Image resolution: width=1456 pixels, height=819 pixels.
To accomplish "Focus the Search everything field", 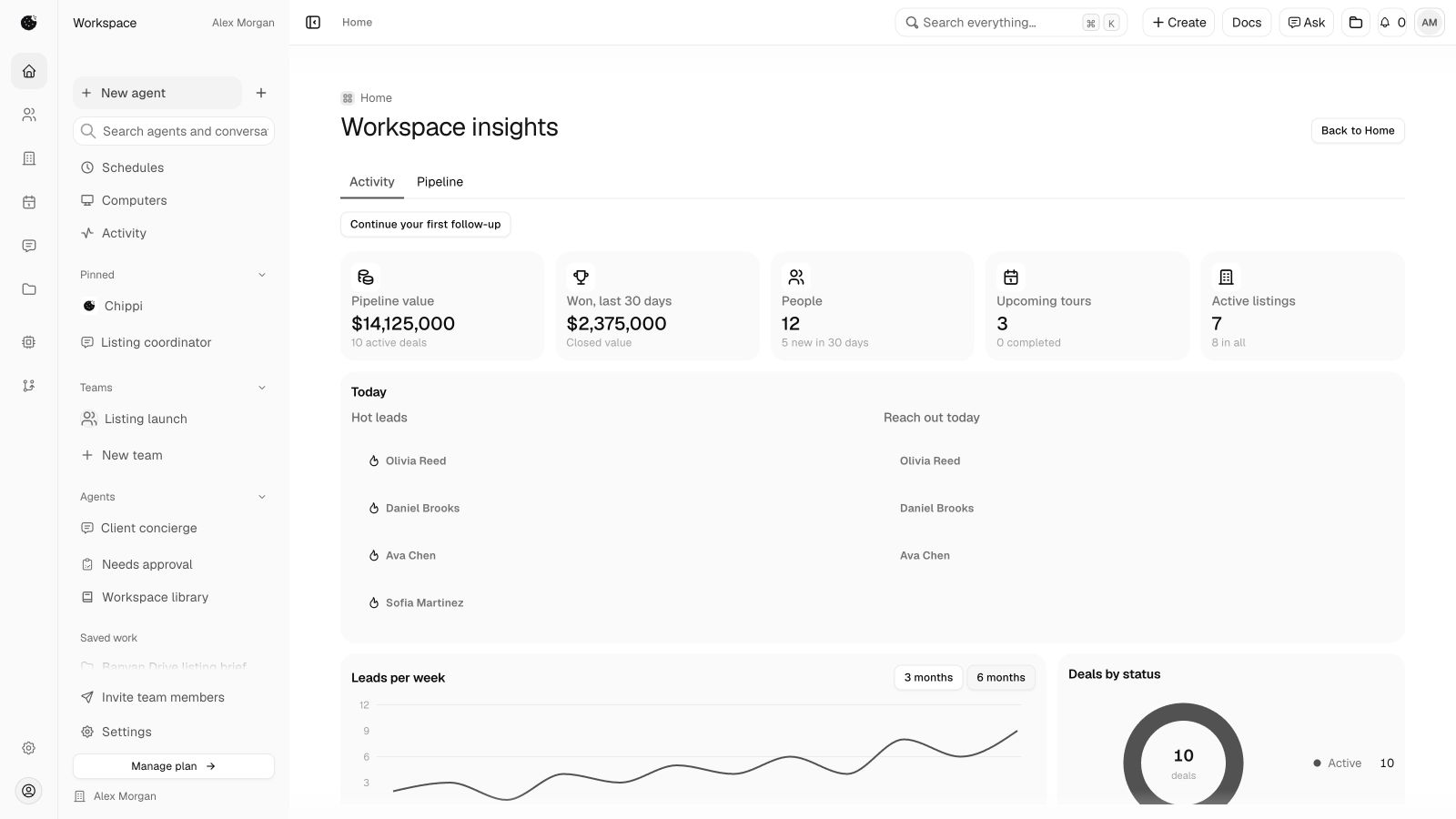I will pos(1011,23).
